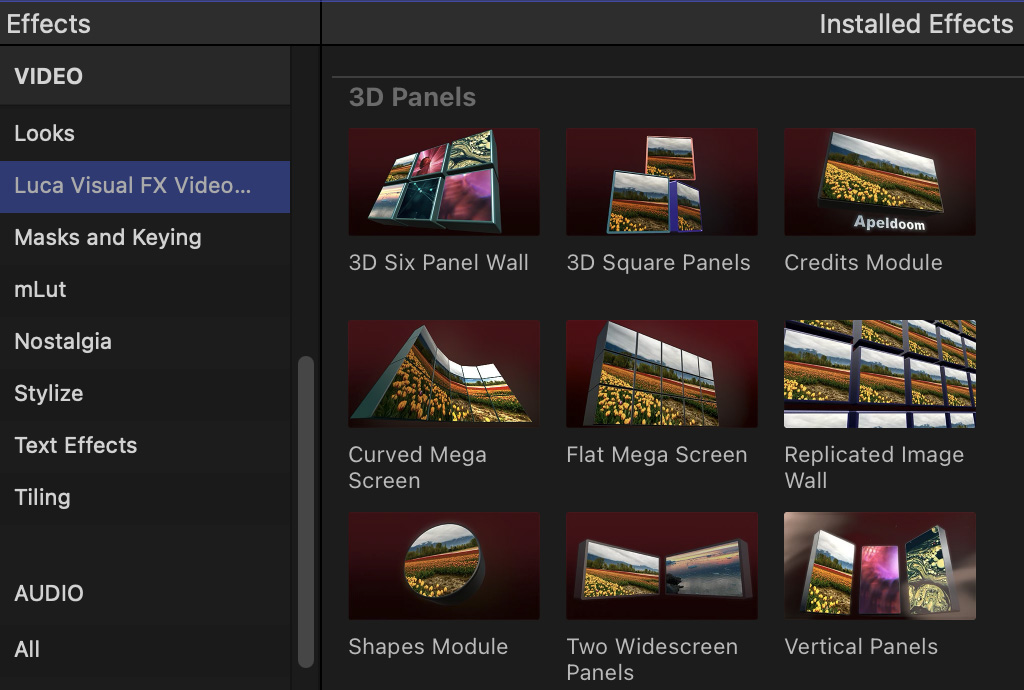Open the Stylize effects category
This screenshot has width=1024, height=690.
pyautogui.click(x=49, y=394)
